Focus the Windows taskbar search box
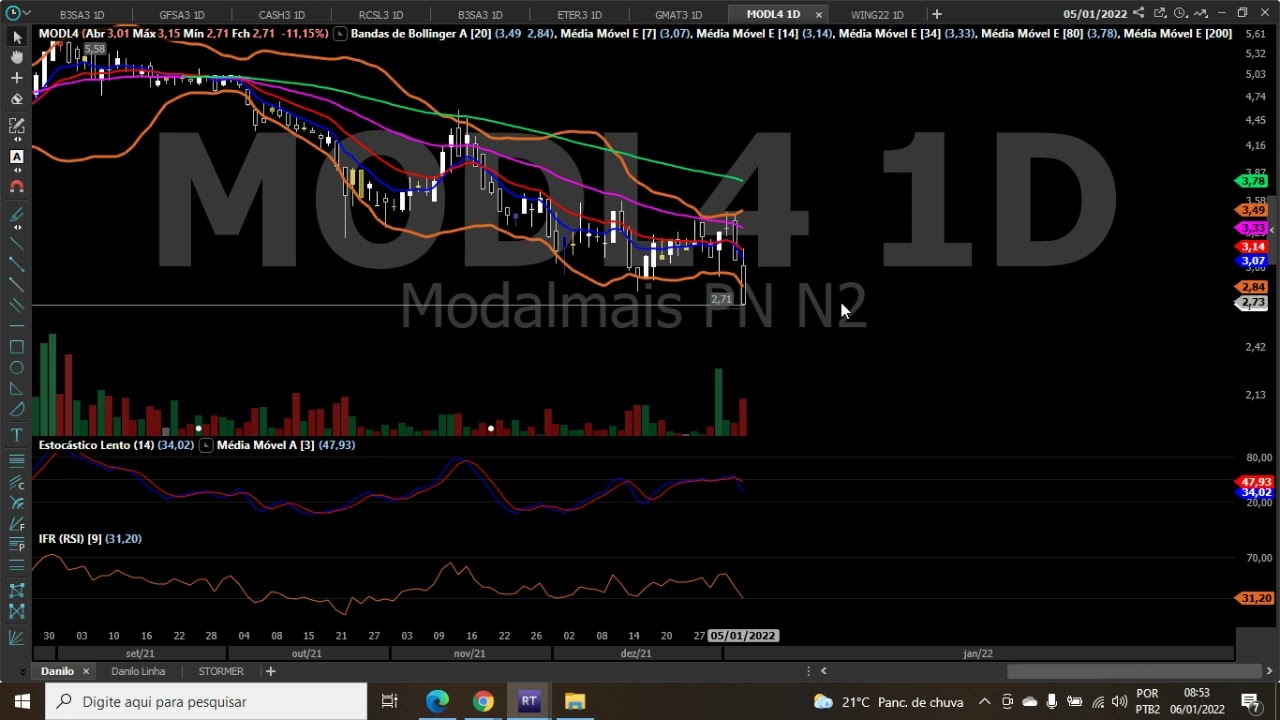This screenshot has width=1280, height=720. pos(206,701)
